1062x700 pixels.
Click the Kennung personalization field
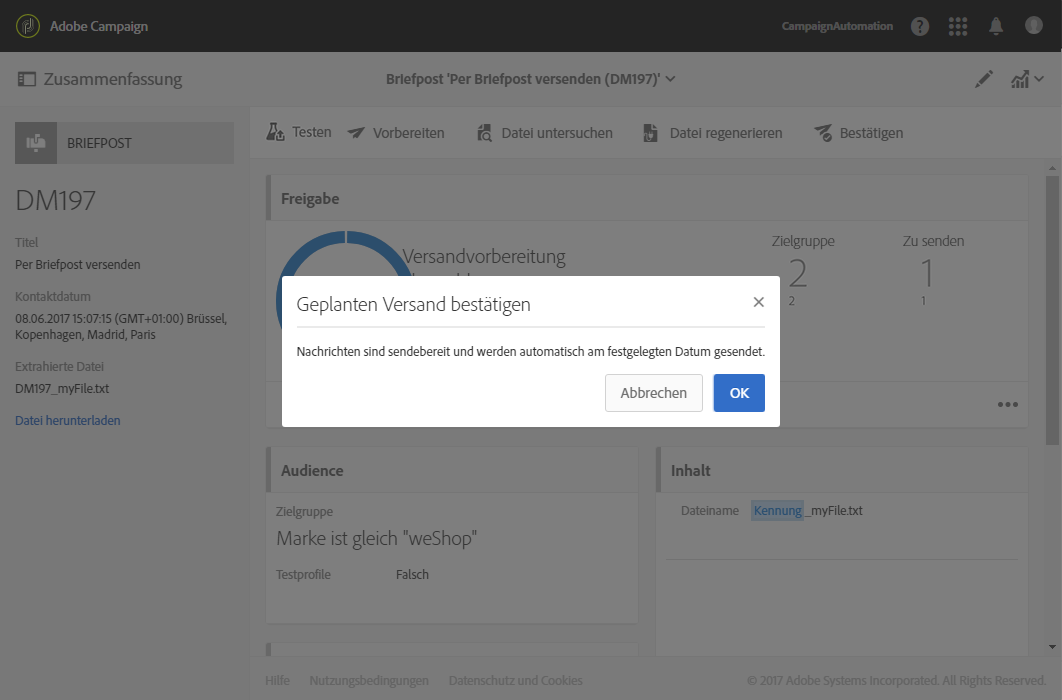tap(778, 510)
